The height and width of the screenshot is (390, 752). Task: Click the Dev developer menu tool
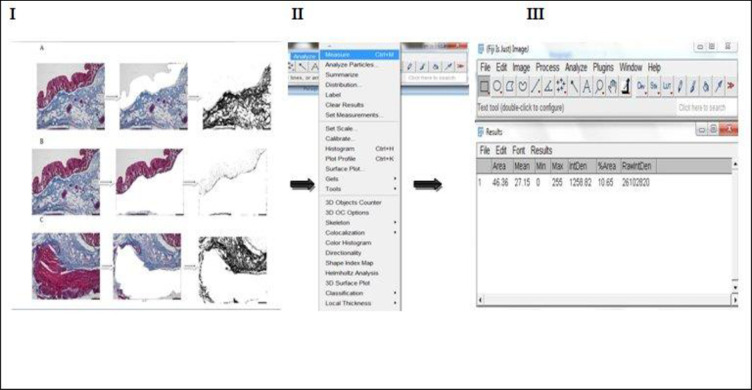pyautogui.click(x=641, y=86)
